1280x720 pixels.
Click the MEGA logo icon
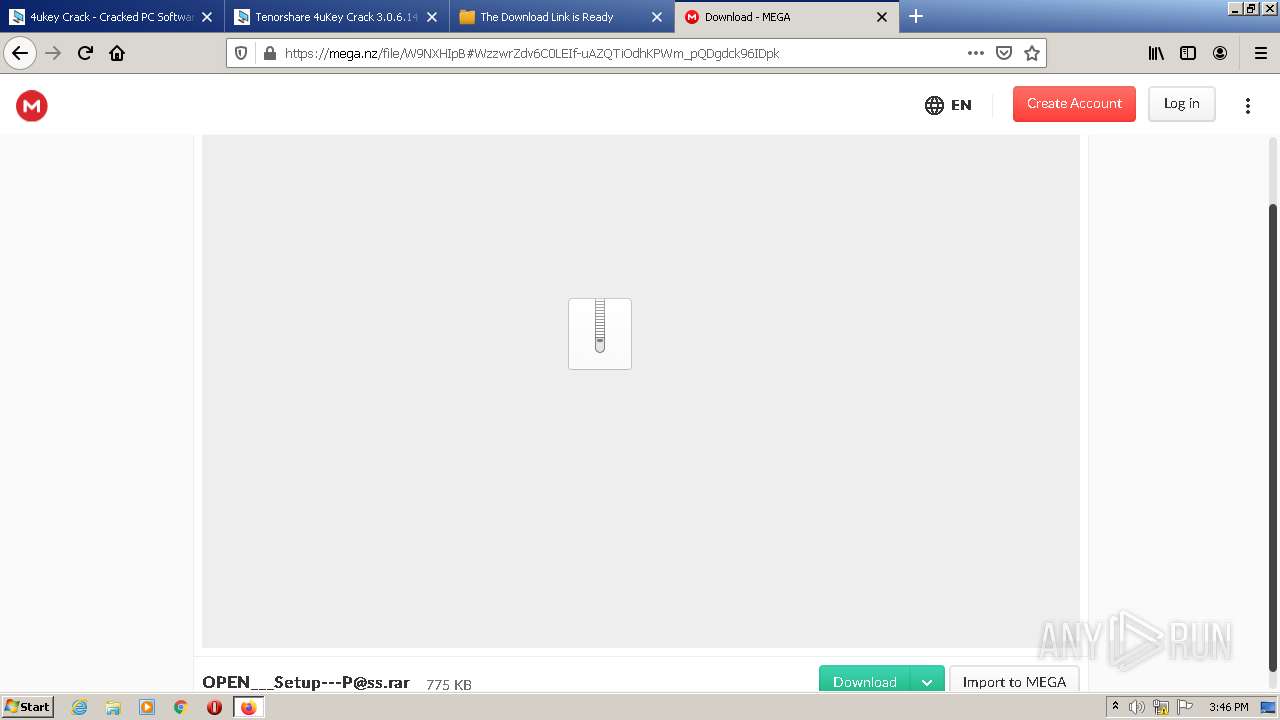32,105
